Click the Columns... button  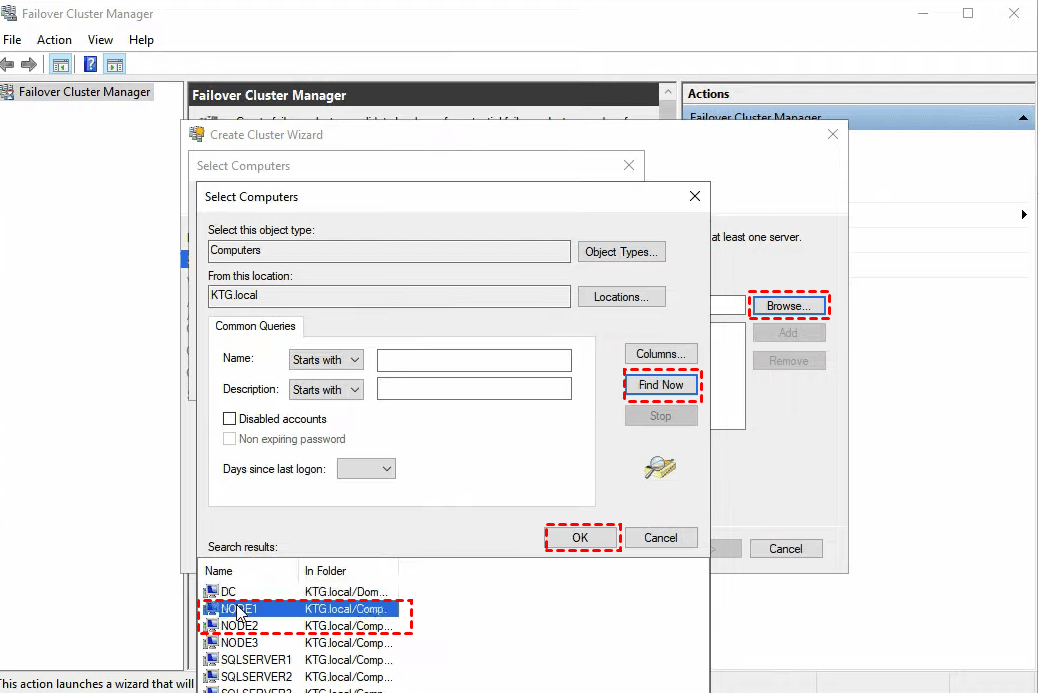point(661,353)
